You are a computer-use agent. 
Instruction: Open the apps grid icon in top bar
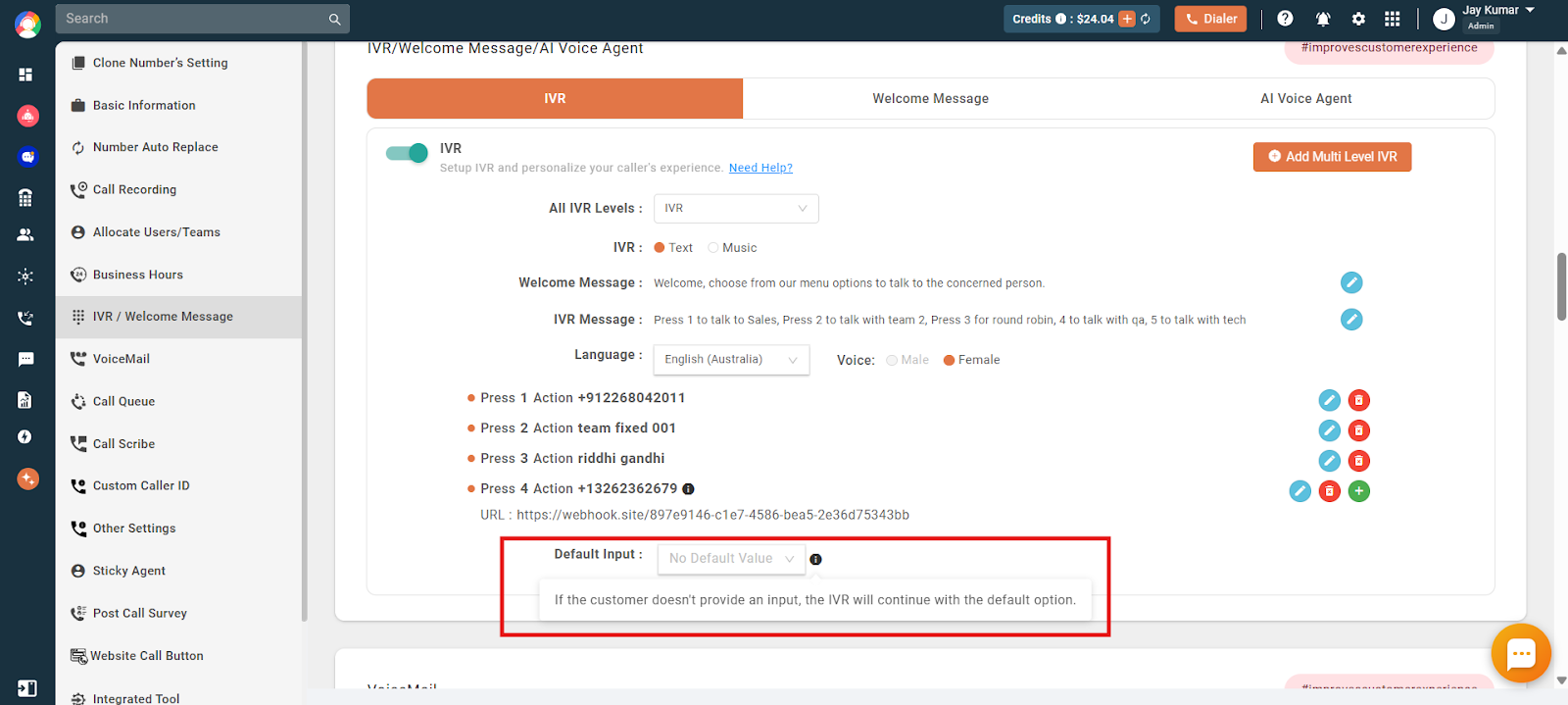point(1392,19)
